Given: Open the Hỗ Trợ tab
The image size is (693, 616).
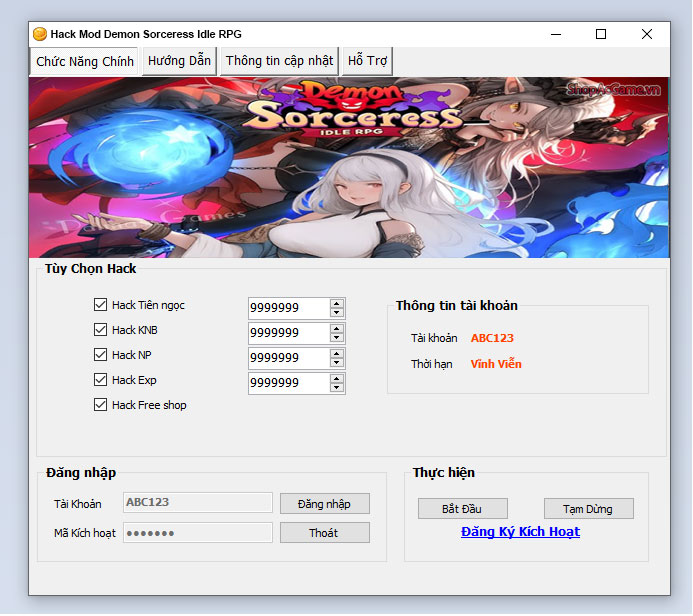Looking at the screenshot, I should pos(367,61).
